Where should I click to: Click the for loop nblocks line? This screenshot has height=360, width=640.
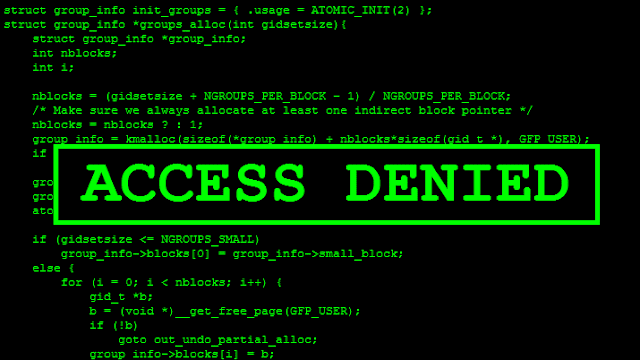click(171, 282)
